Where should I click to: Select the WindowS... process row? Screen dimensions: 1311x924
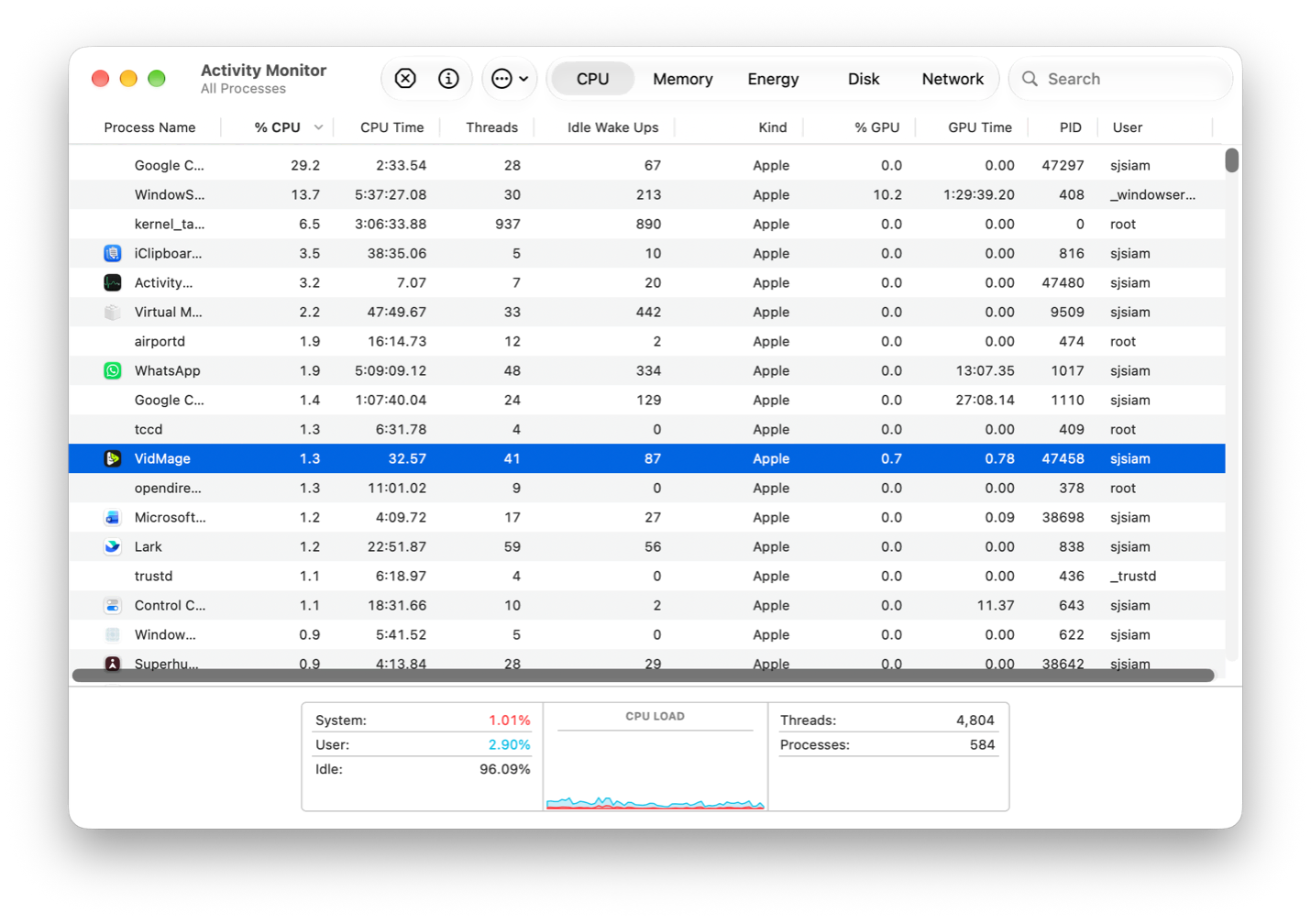coord(647,194)
